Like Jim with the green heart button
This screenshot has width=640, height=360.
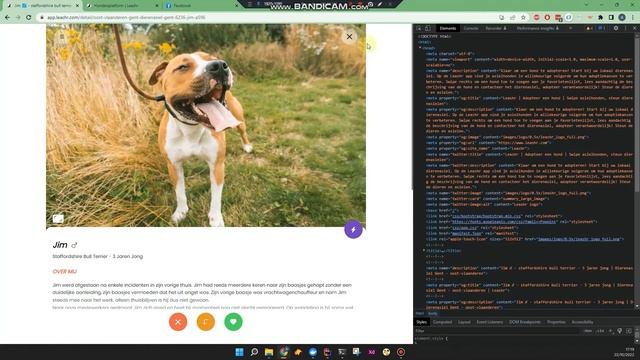(233, 322)
